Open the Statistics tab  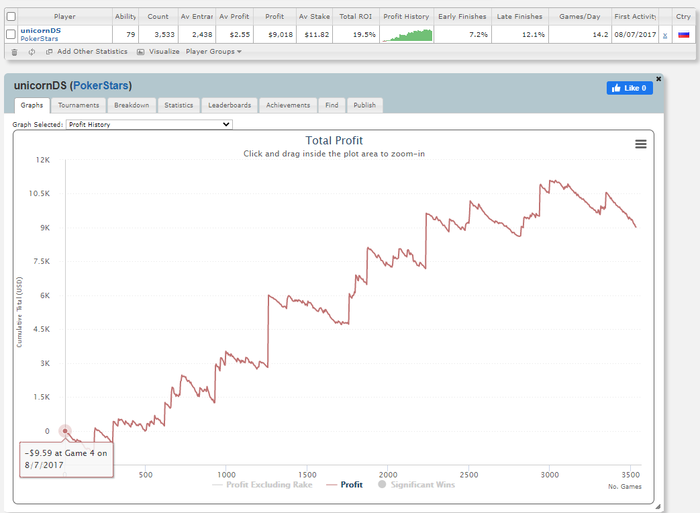point(179,105)
